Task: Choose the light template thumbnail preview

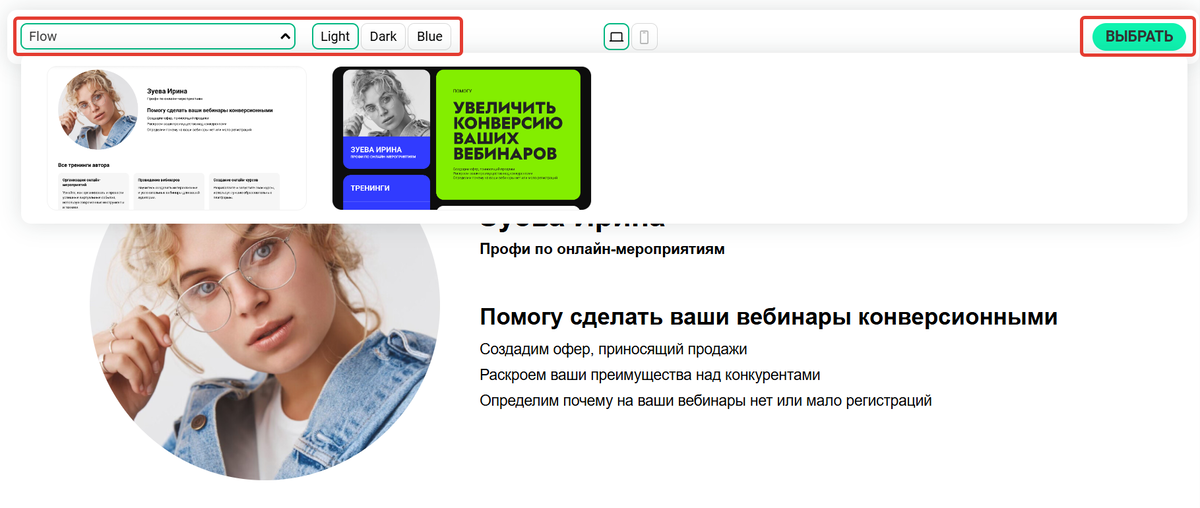Action: [x=177, y=138]
